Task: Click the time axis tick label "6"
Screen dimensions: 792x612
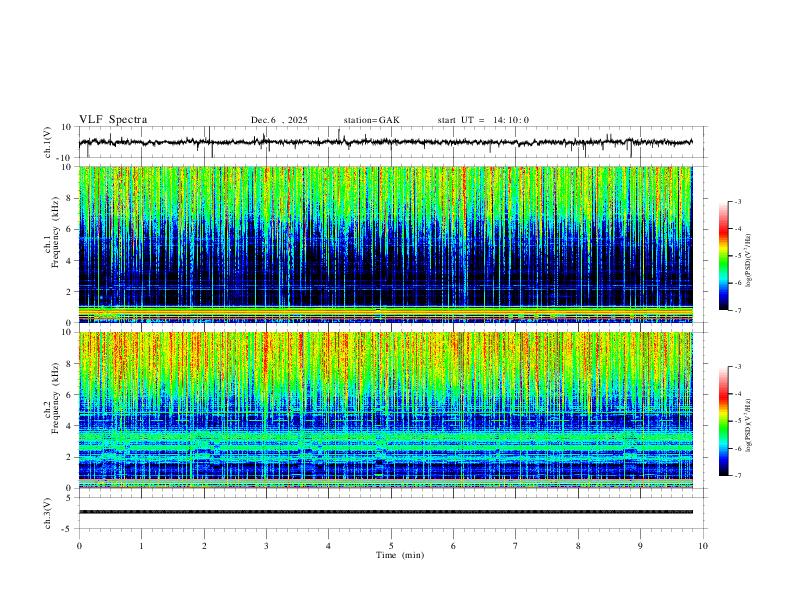Action: pyautogui.click(x=453, y=546)
